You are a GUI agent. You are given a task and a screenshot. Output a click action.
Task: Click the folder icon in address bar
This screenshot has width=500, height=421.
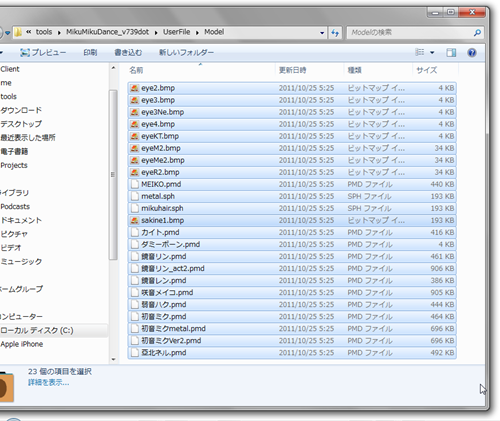18,32
